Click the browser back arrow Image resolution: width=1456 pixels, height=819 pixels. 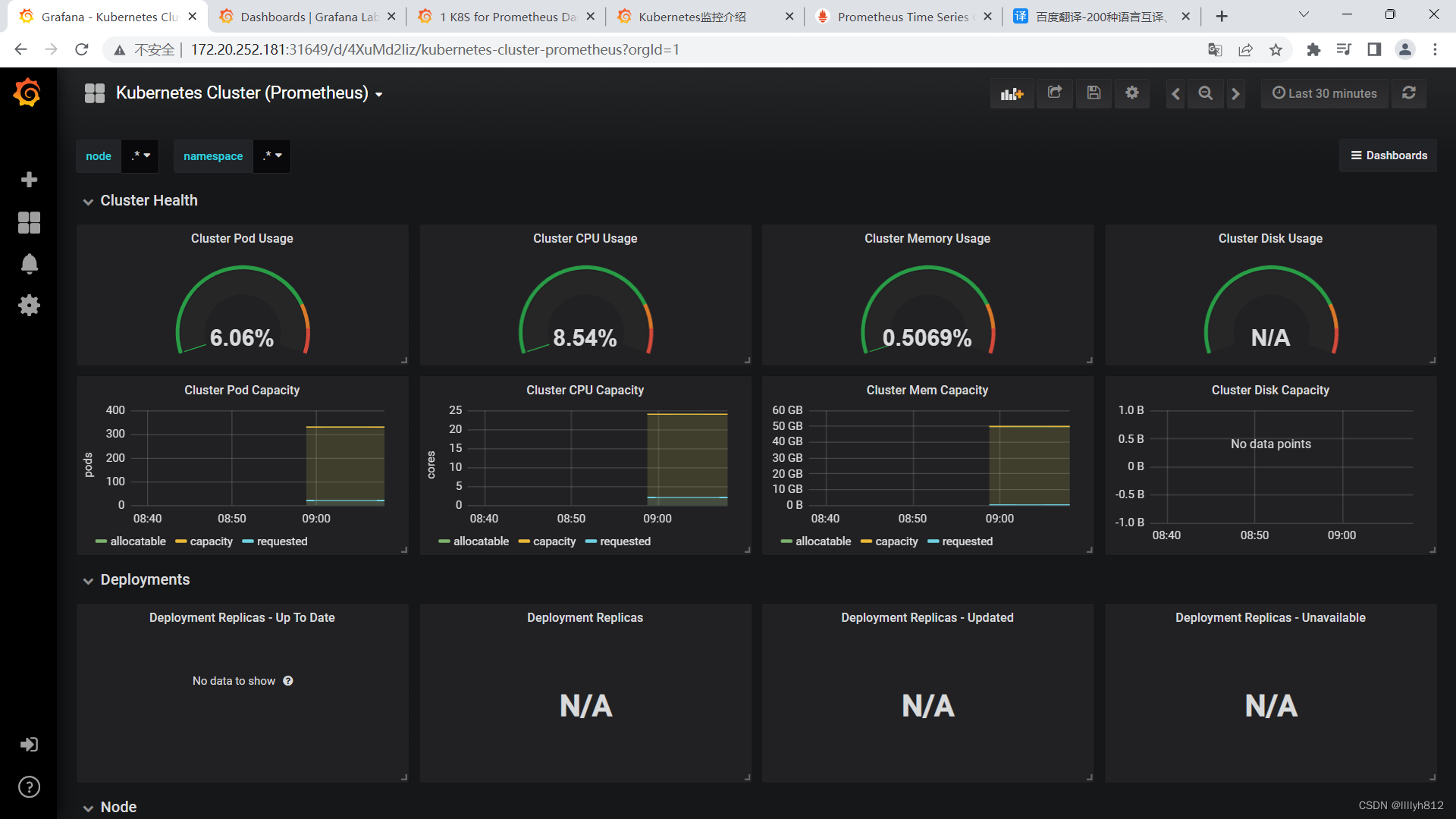20,49
